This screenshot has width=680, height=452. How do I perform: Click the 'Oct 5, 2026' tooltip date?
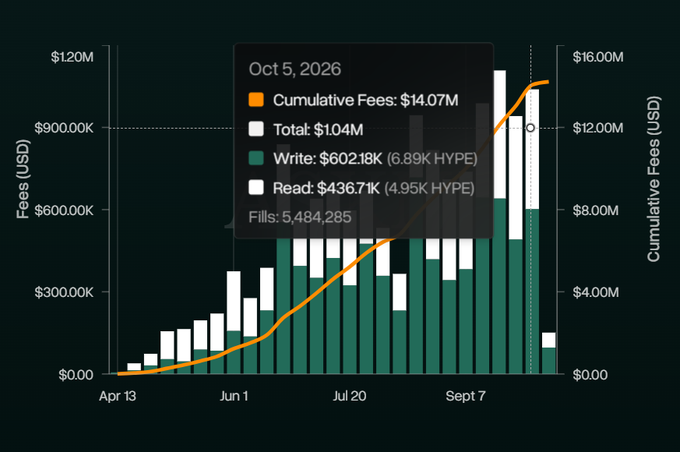[x=295, y=69]
